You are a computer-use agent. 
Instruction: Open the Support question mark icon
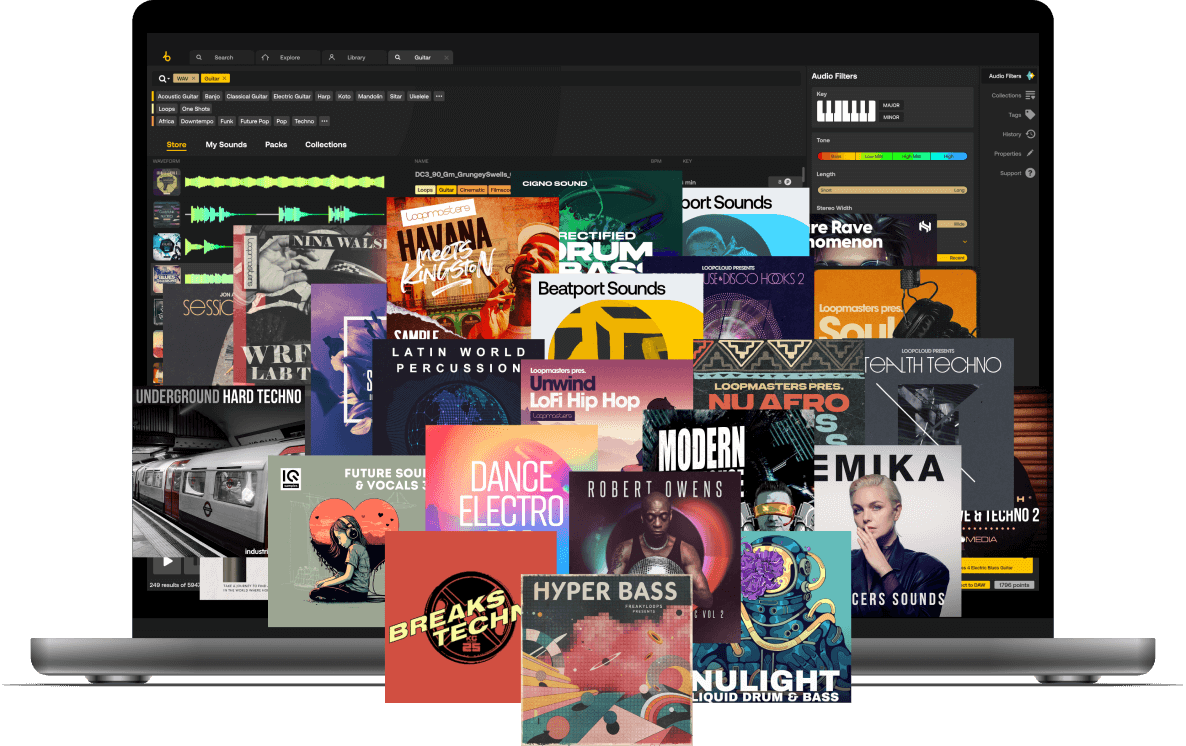[1030, 173]
